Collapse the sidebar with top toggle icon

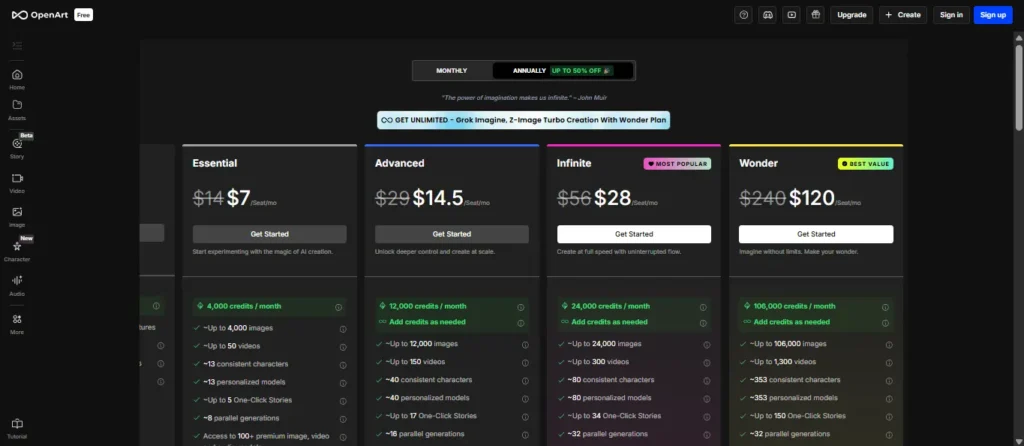click(17, 45)
